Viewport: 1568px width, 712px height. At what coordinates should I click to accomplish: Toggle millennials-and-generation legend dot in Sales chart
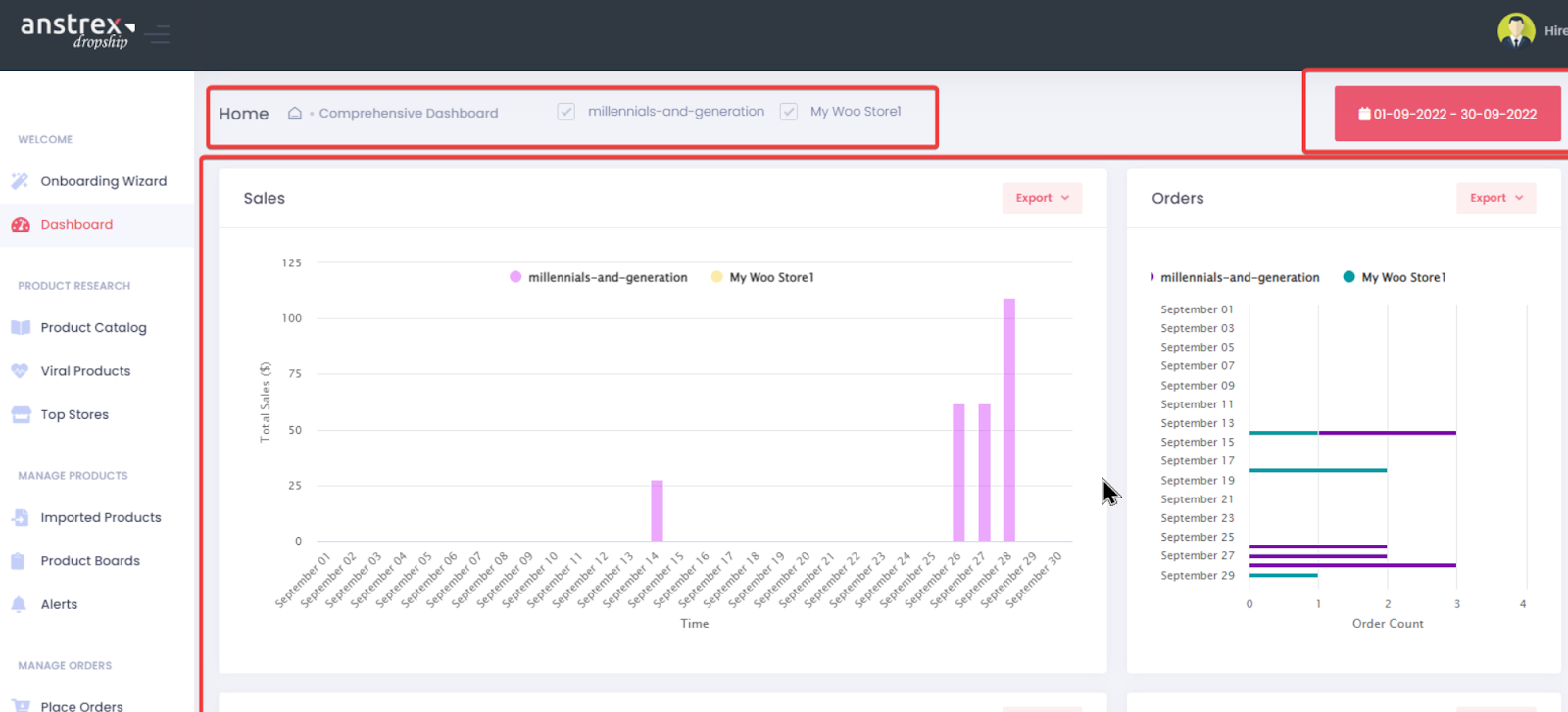click(515, 277)
